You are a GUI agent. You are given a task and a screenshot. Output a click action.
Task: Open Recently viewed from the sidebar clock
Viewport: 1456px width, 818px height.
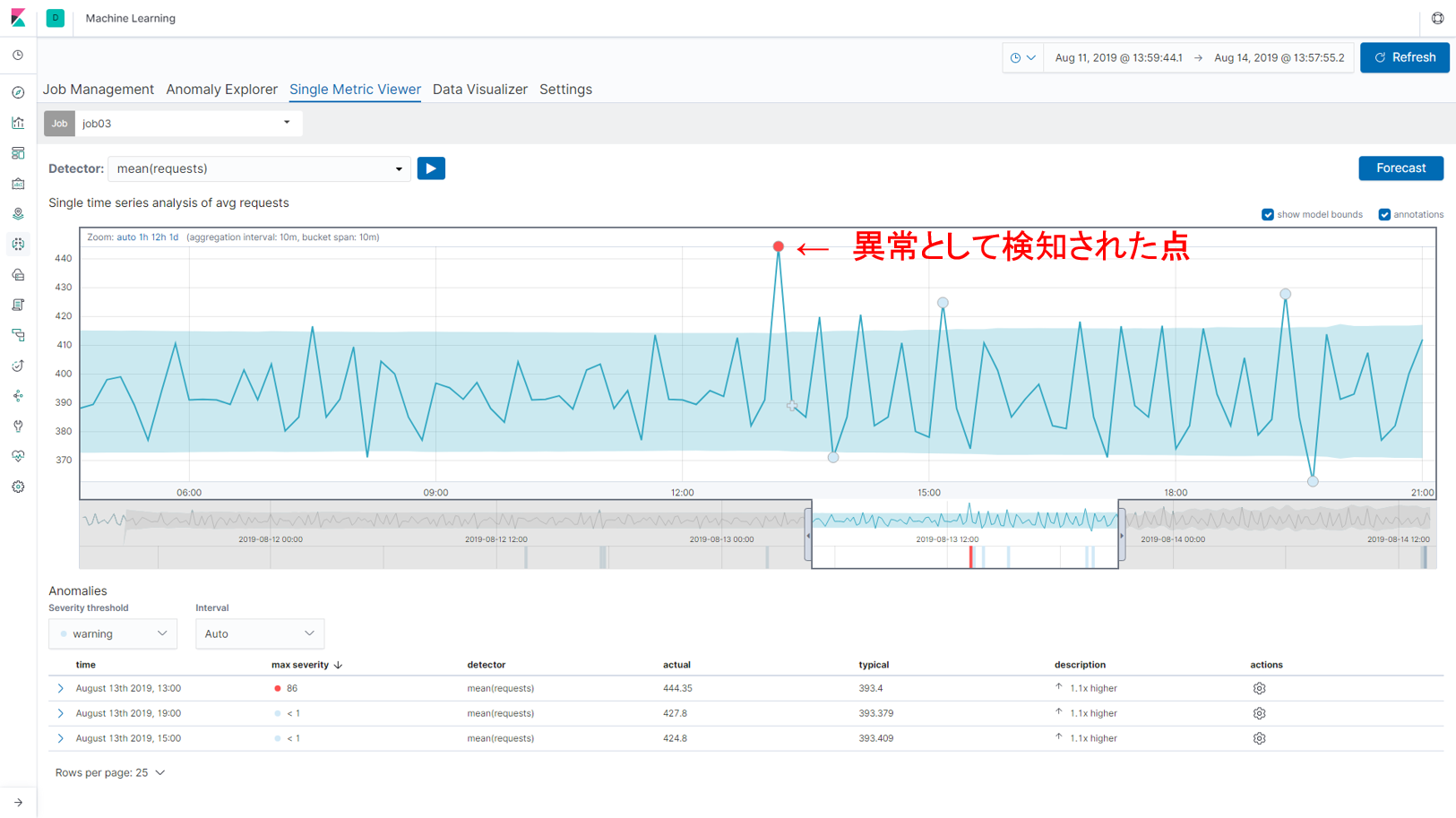18,56
